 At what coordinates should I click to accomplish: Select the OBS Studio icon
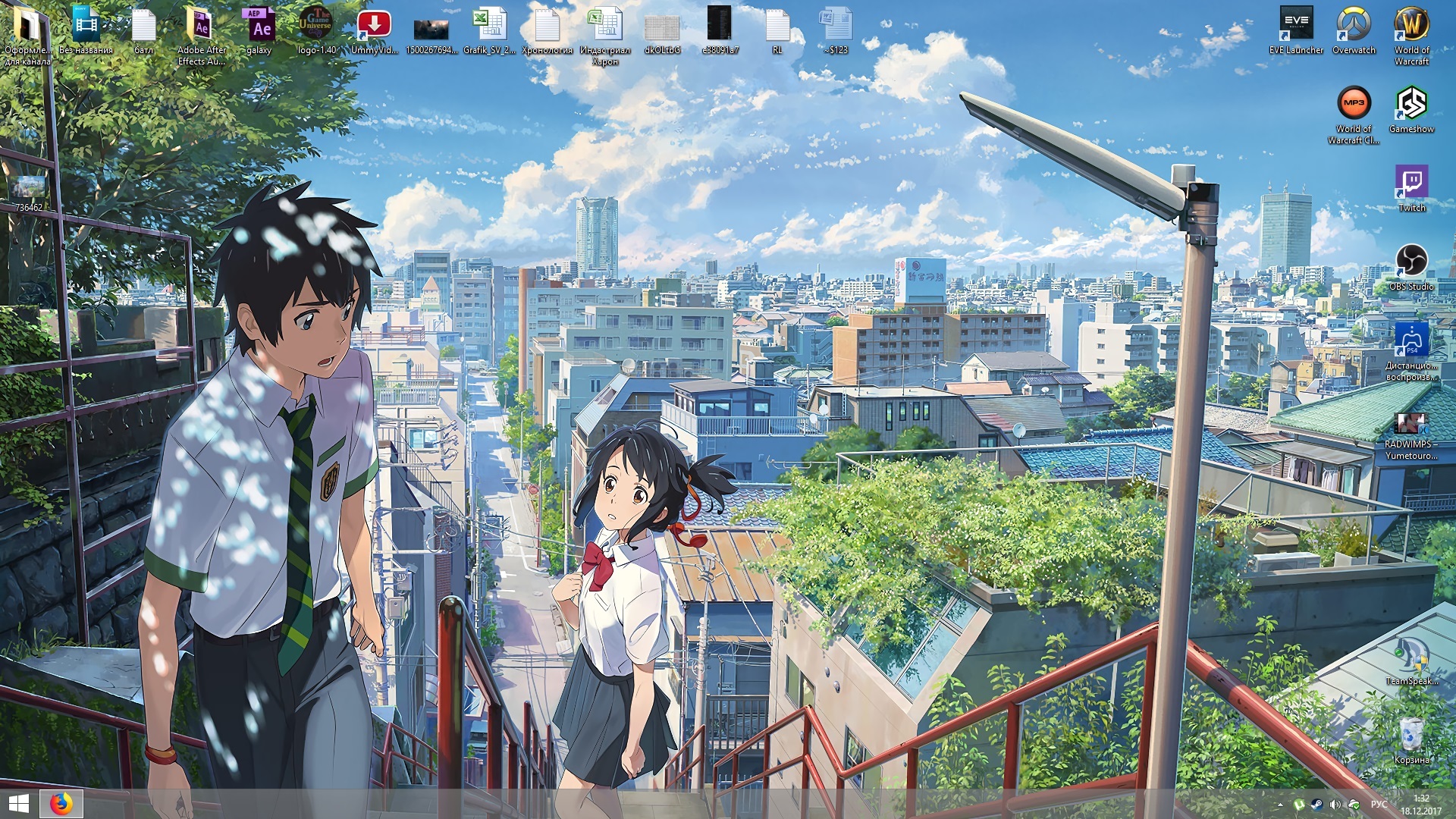click(1411, 262)
